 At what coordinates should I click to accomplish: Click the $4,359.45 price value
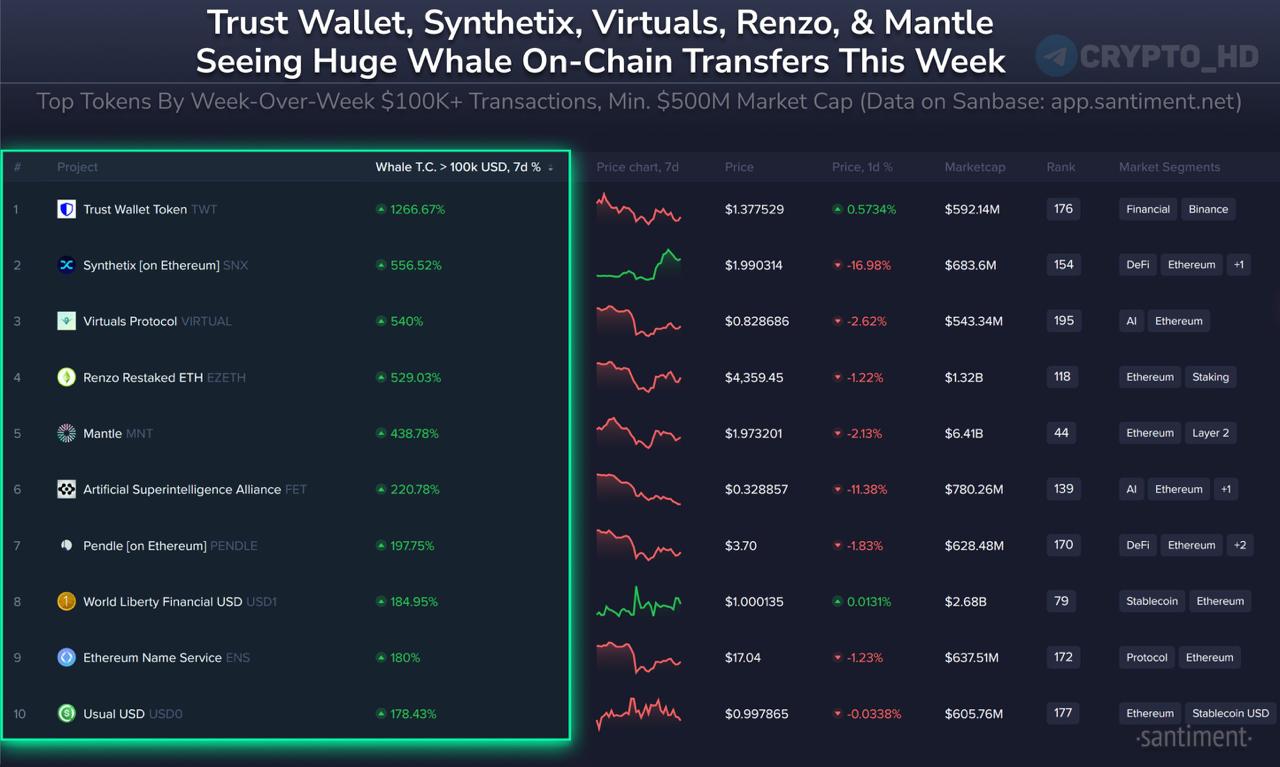[x=755, y=377]
